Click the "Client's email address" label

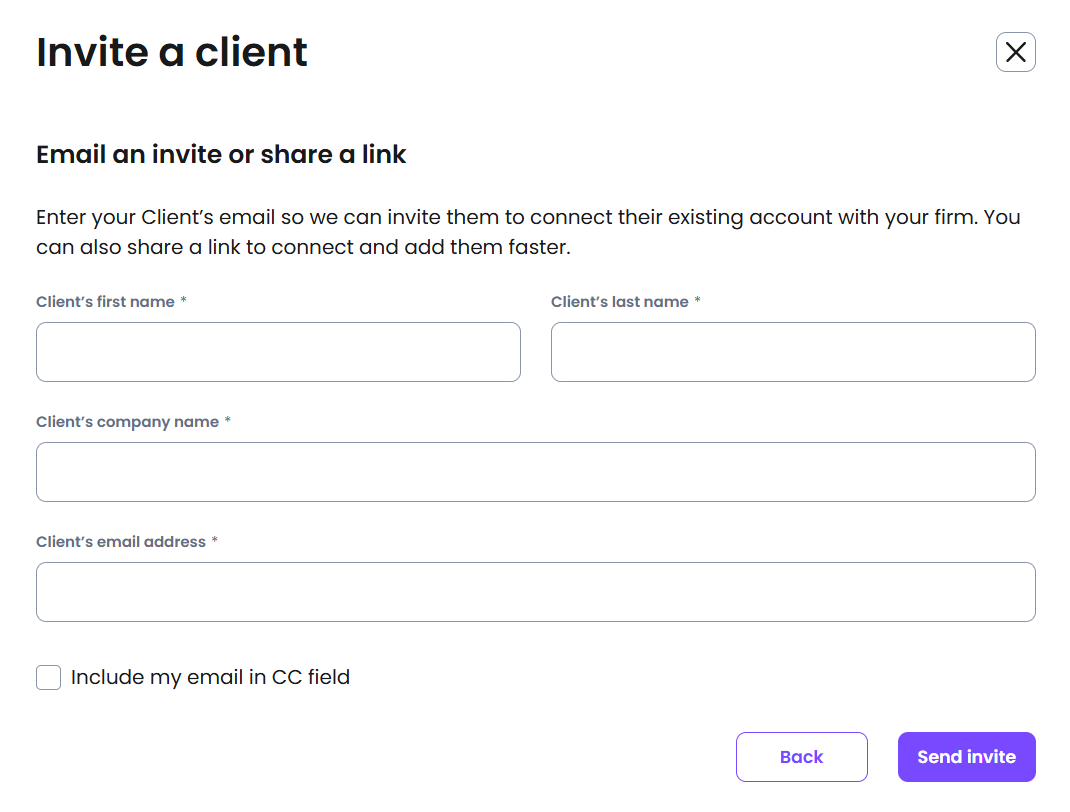click(x=120, y=542)
